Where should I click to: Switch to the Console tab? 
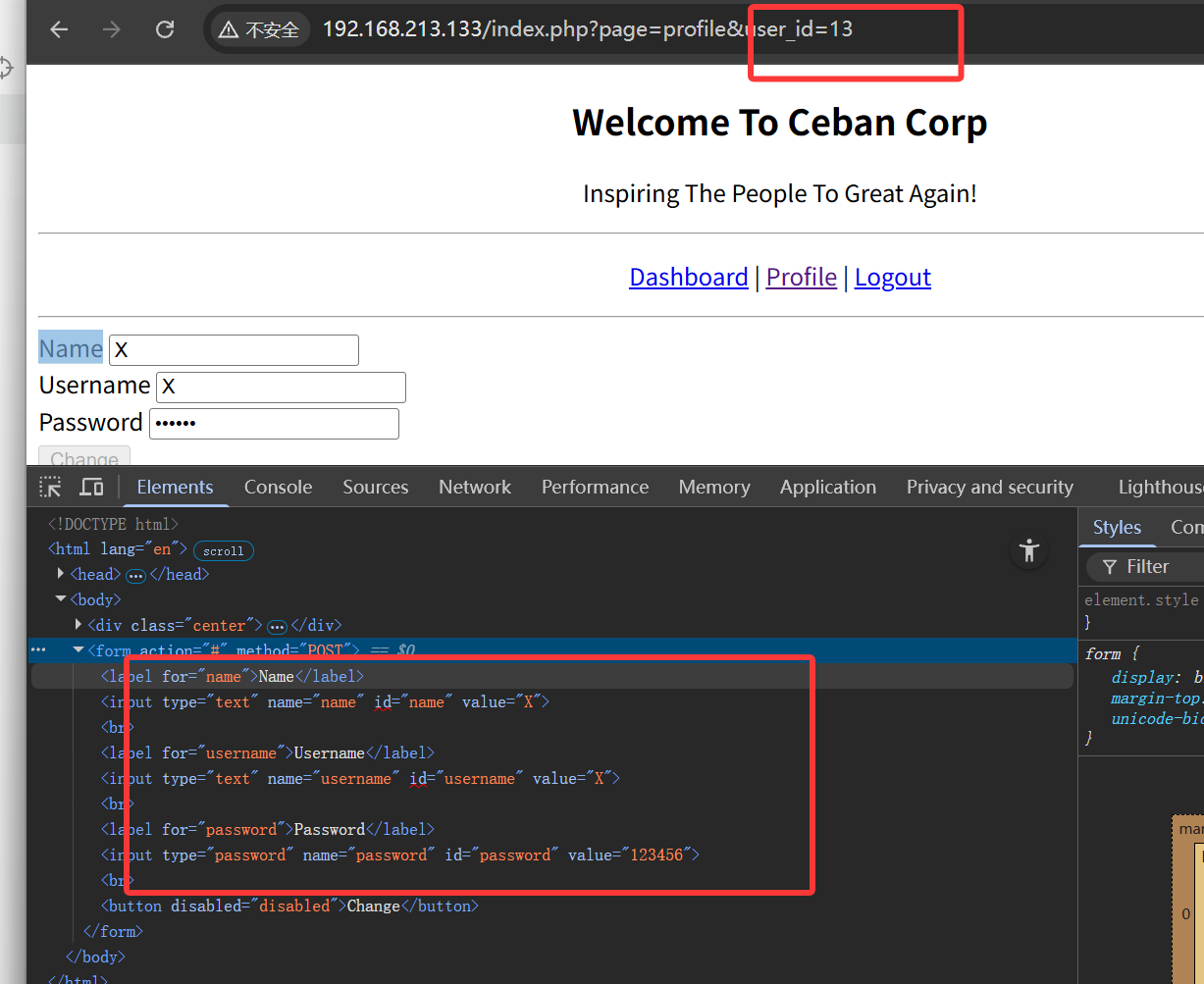tap(278, 488)
